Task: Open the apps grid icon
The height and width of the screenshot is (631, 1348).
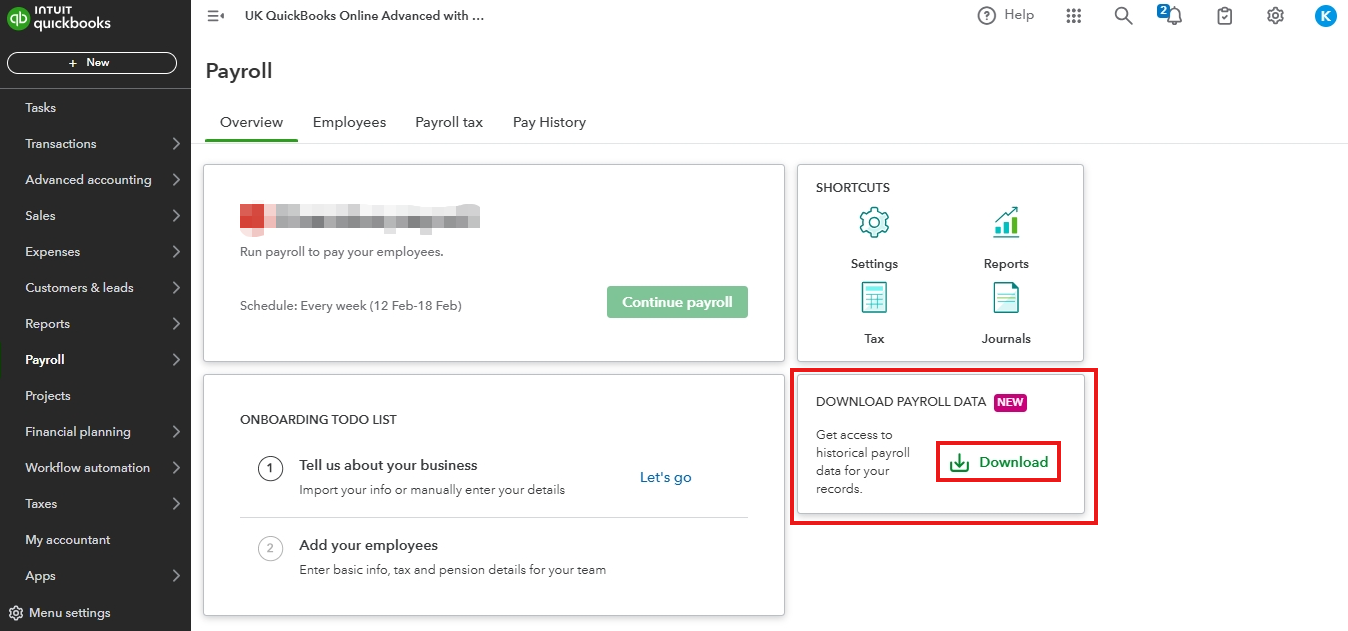Action: 1074,16
